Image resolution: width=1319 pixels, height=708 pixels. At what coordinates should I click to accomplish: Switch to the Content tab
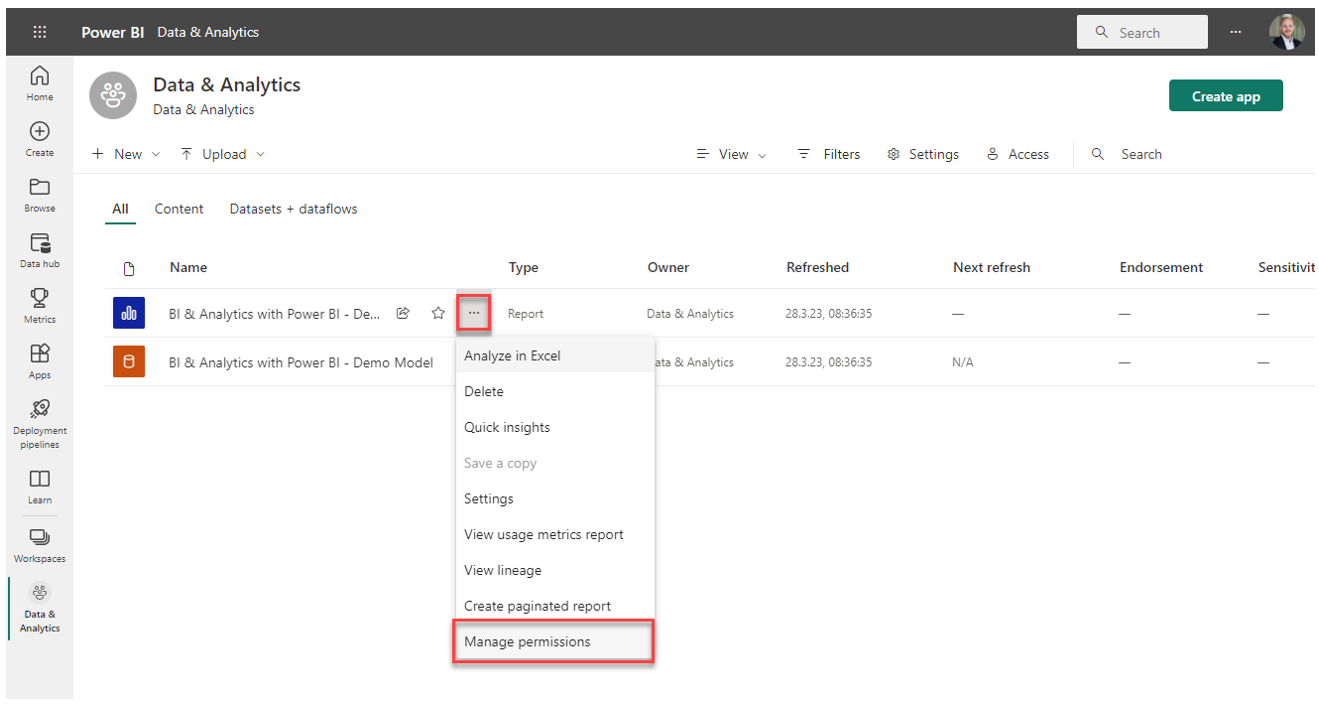tap(179, 209)
